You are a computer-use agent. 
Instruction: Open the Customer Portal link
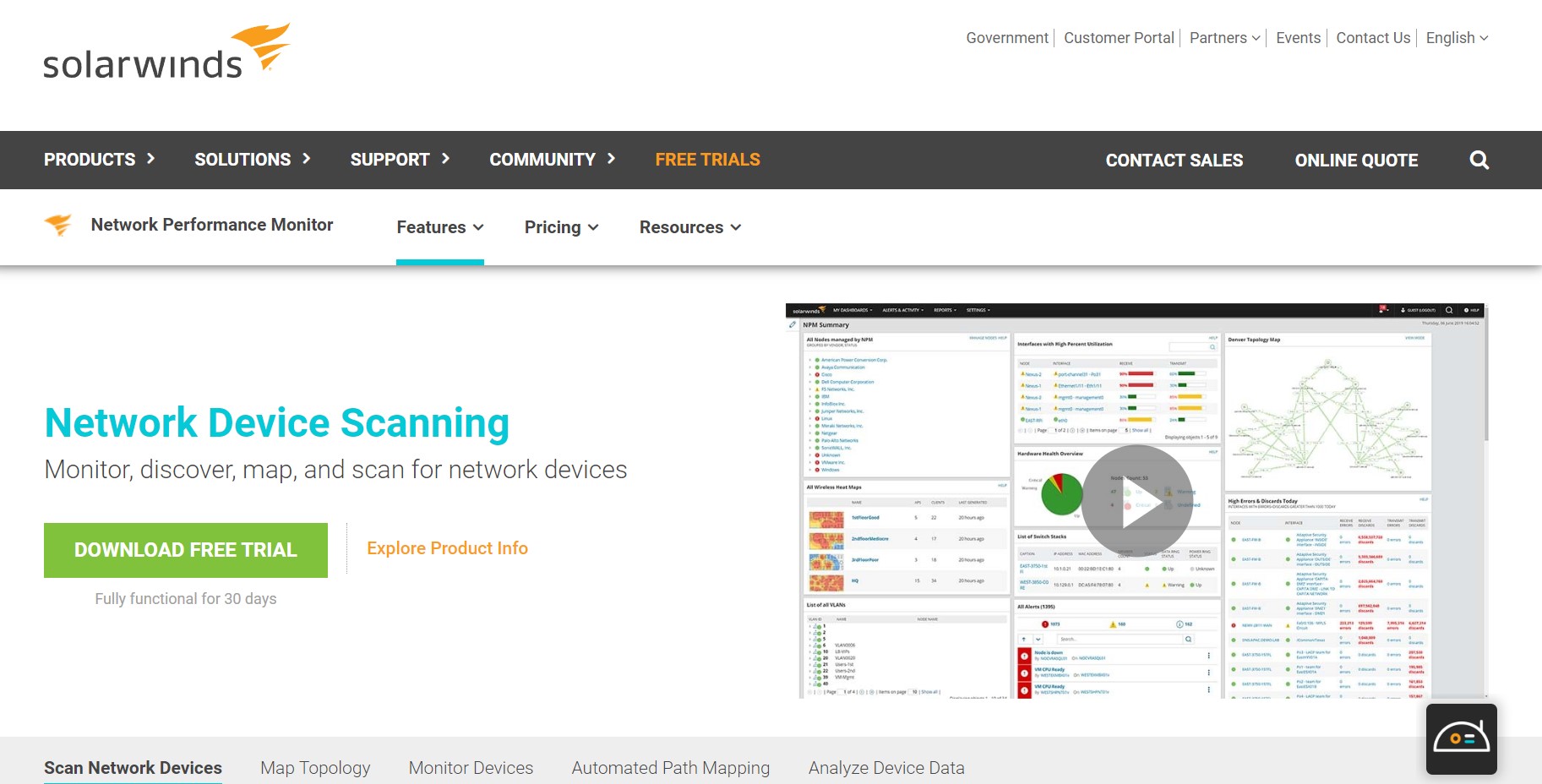(1119, 38)
